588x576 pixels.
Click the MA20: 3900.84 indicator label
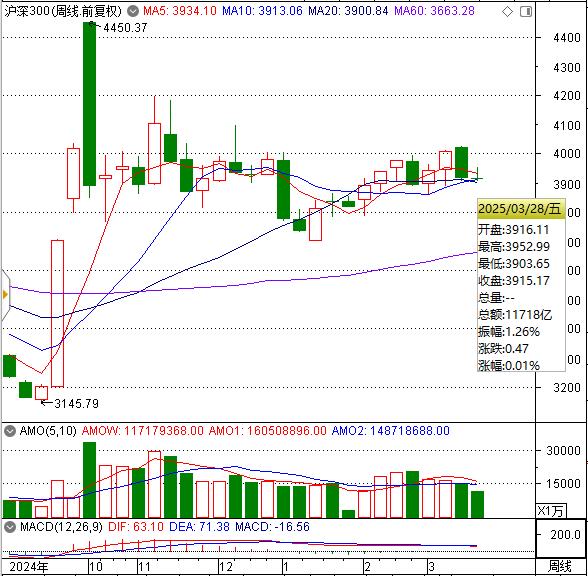(348, 11)
